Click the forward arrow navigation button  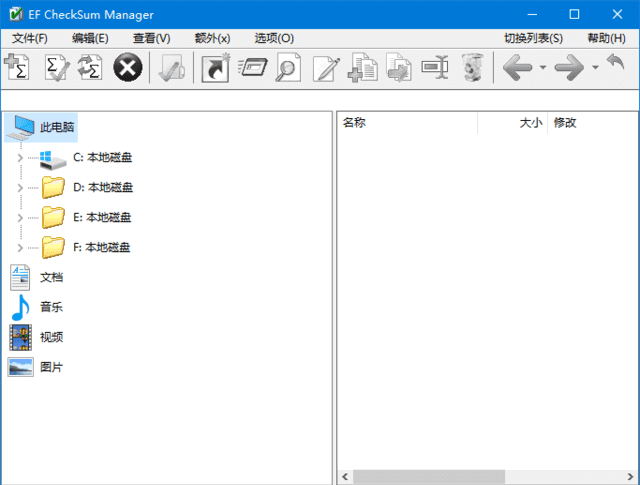[x=569, y=67]
